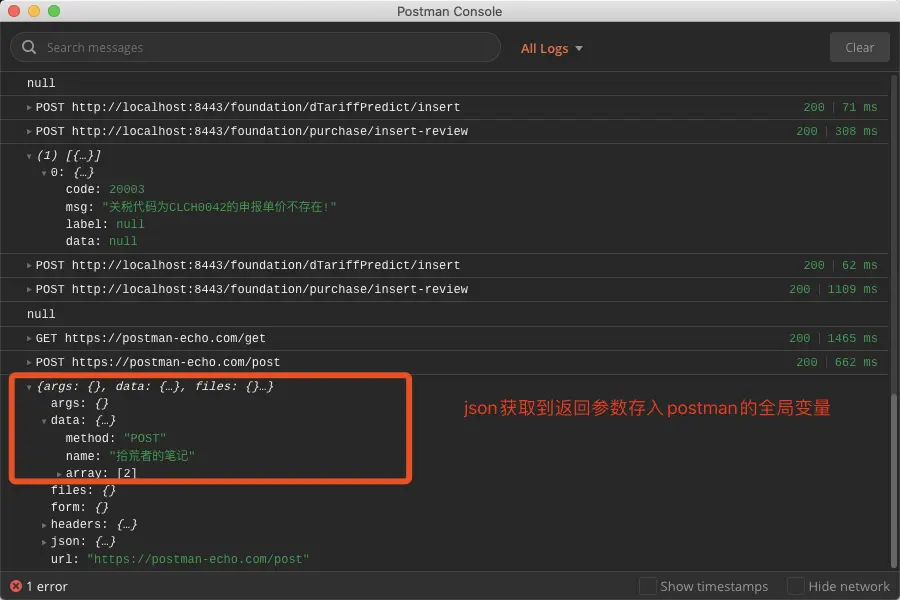
Task: Click the vertical scrollbar thumb
Action: click(894, 481)
